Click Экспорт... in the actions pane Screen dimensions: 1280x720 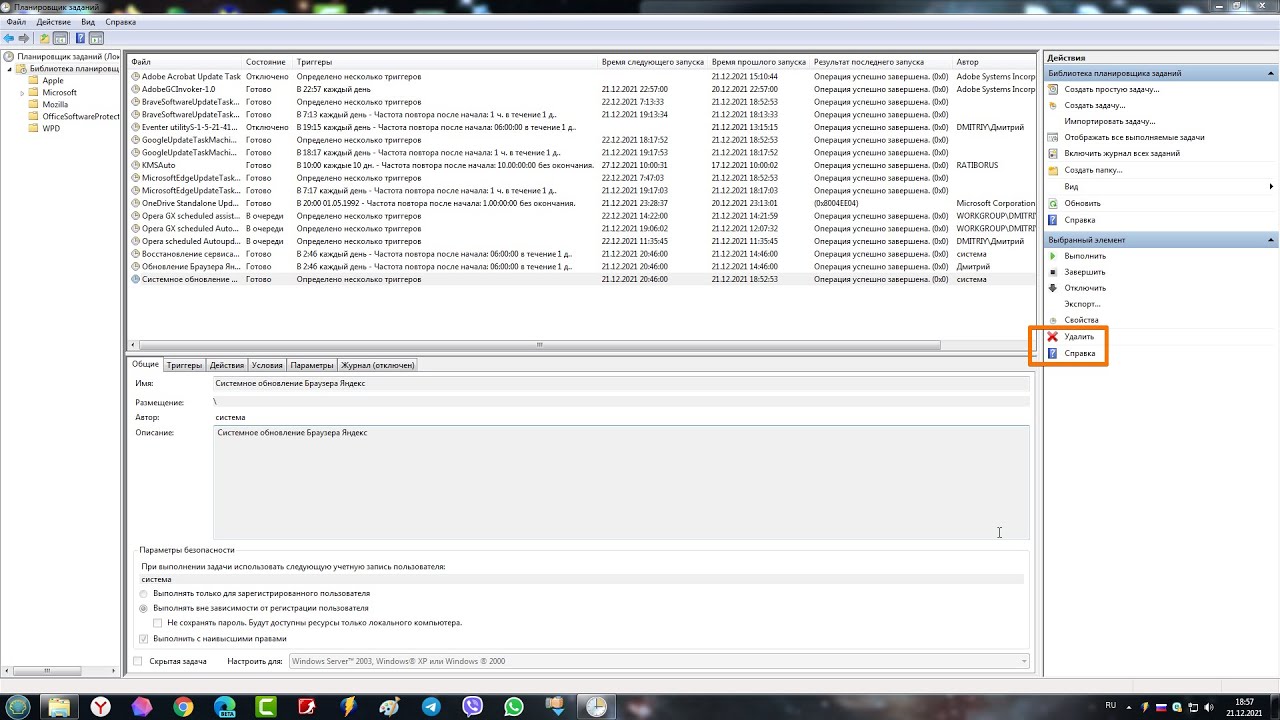coord(1082,304)
